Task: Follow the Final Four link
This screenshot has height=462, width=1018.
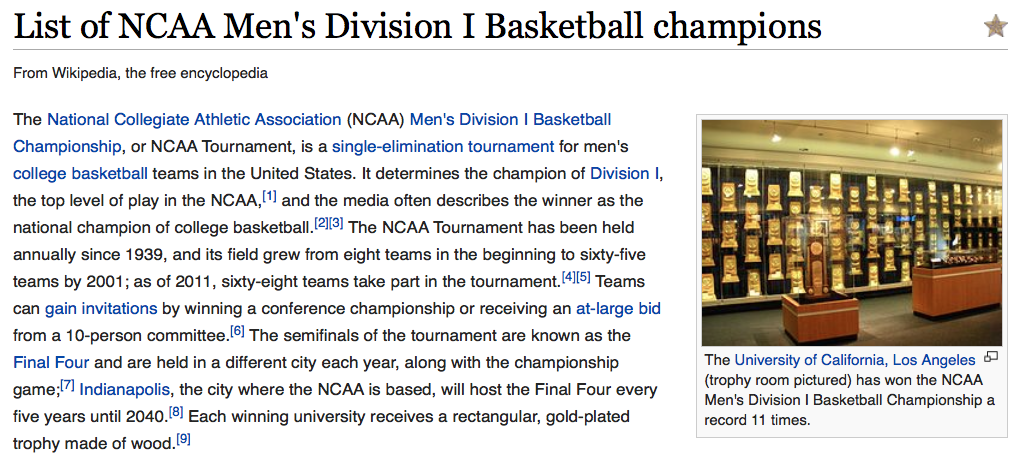Action: (x=51, y=363)
